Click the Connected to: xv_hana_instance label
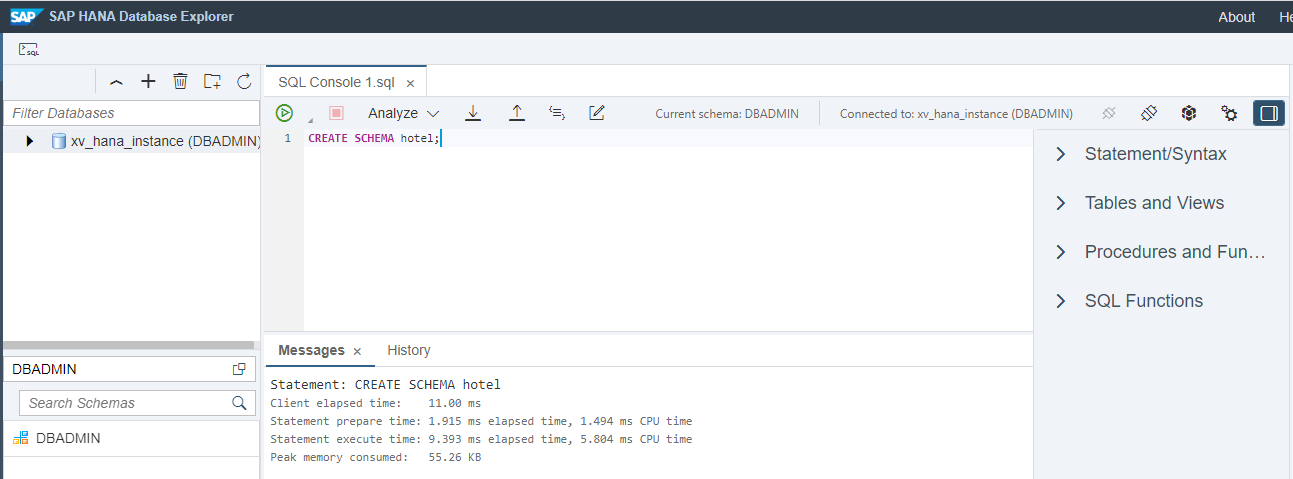This screenshot has width=1293, height=479. [x=956, y=114]
